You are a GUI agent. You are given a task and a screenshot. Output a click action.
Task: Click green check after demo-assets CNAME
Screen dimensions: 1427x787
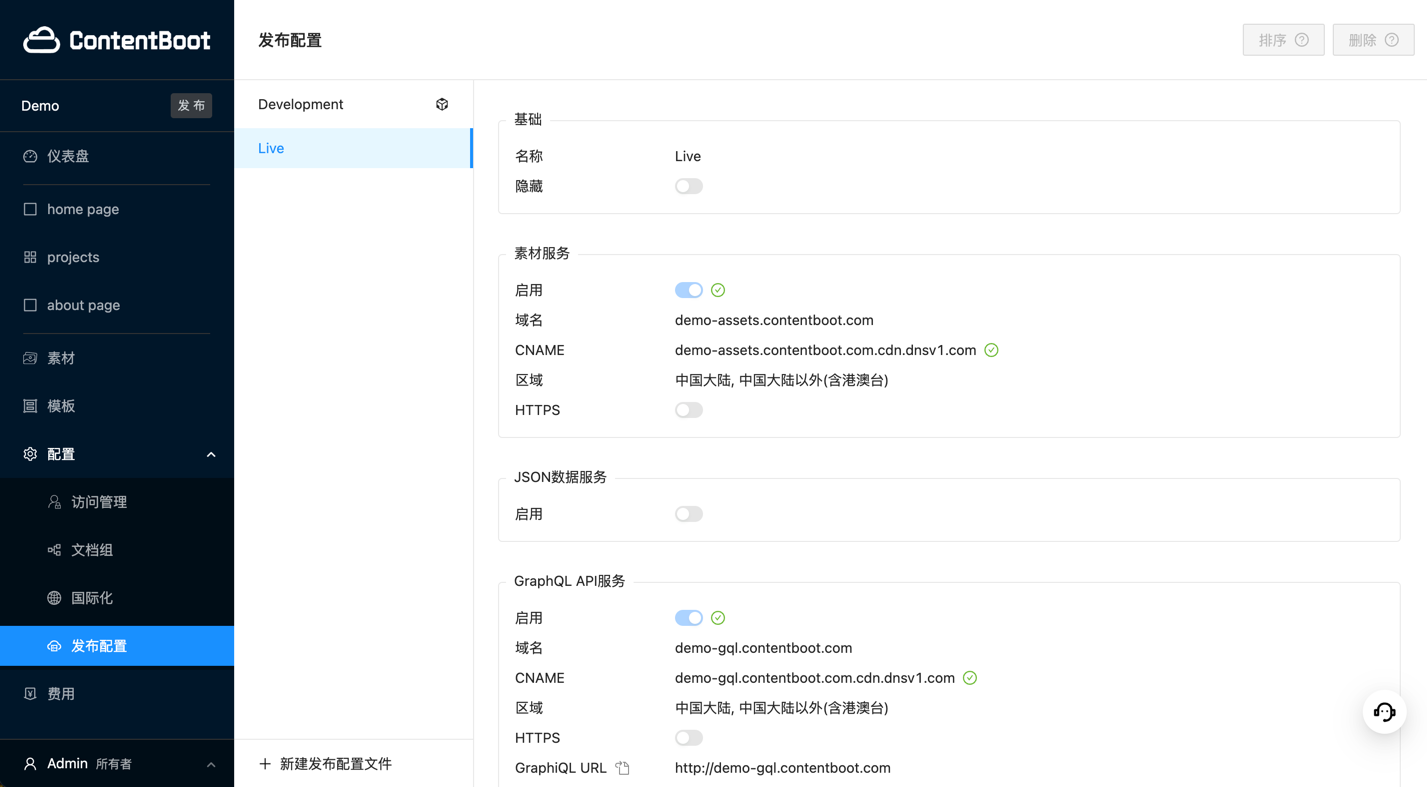pos(991,350)
